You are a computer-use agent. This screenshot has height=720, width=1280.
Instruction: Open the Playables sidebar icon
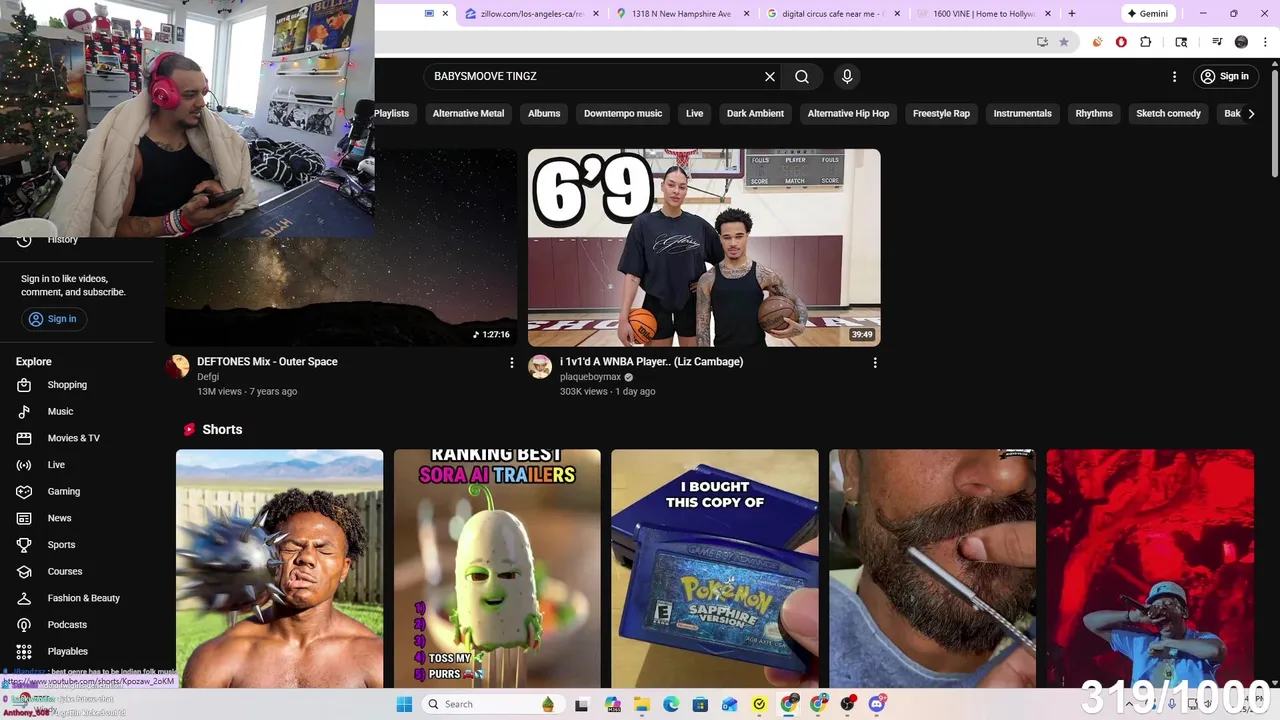(x=24, y=651)
